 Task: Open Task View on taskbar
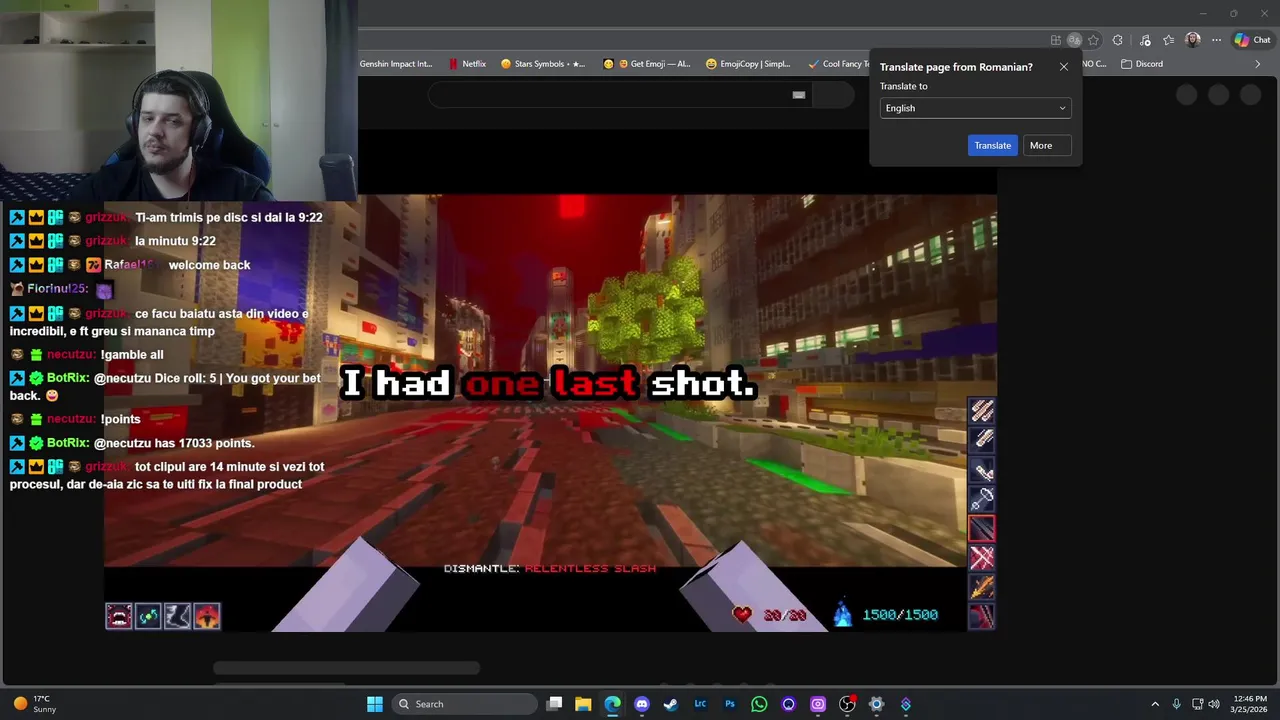554,704
